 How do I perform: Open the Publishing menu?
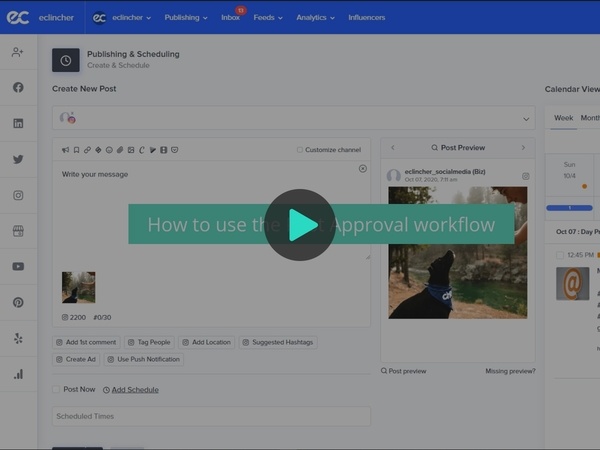tap(186, 18)
